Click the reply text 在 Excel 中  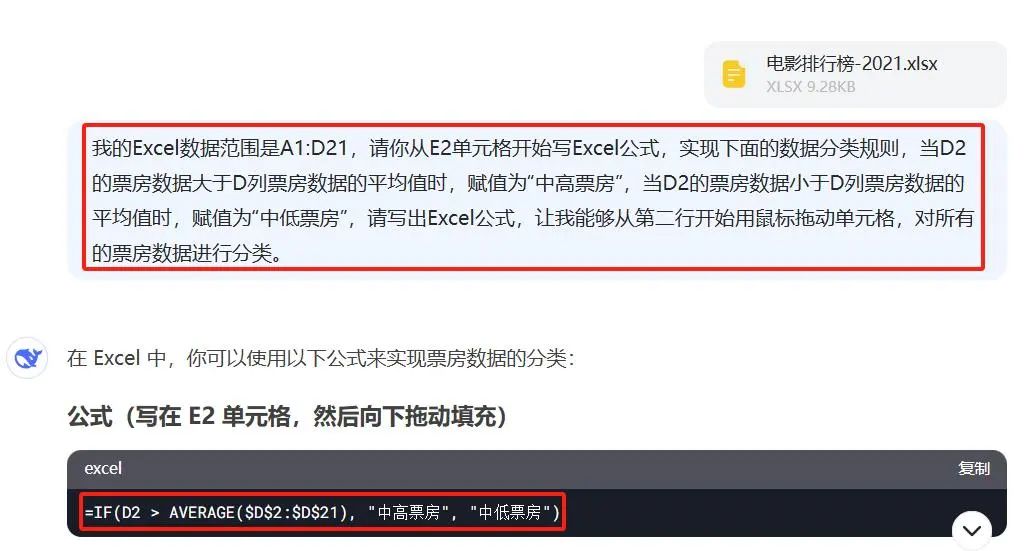[x=320, y=358]
